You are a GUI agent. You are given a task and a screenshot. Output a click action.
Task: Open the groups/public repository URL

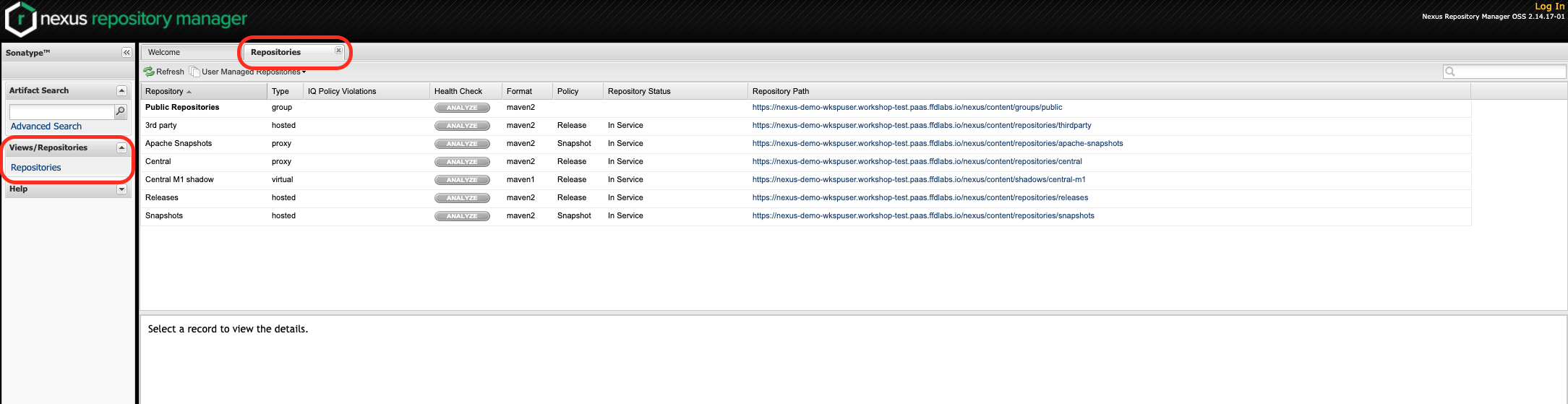click(907, 107)
